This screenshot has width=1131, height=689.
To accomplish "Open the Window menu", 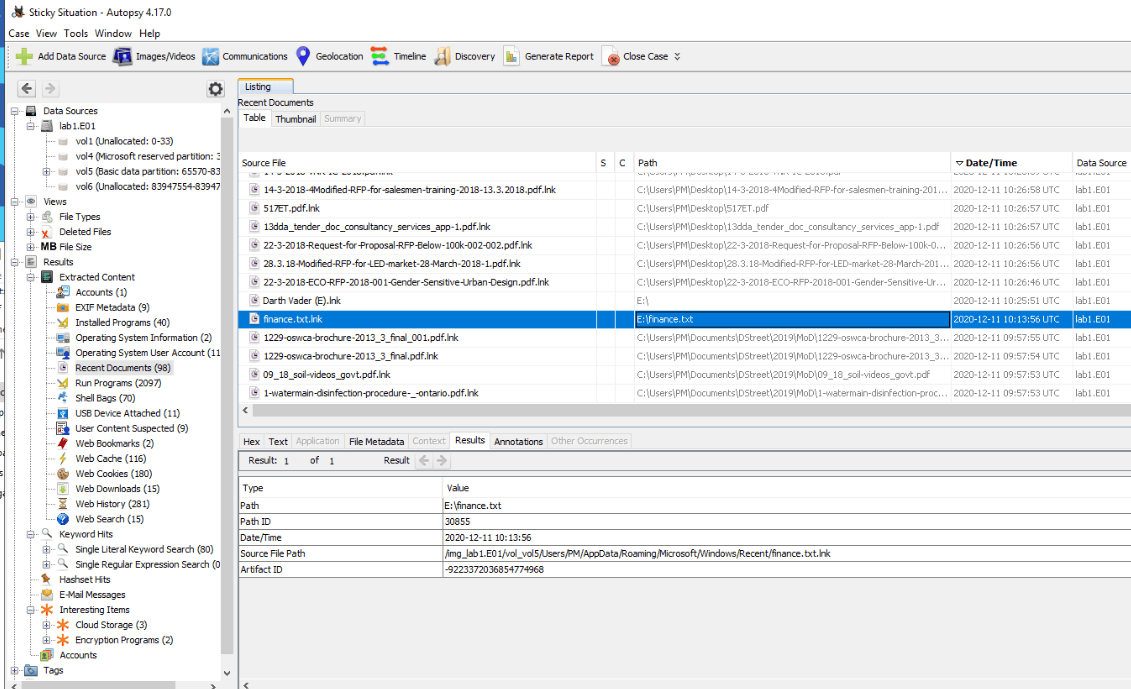I will 113,33.
